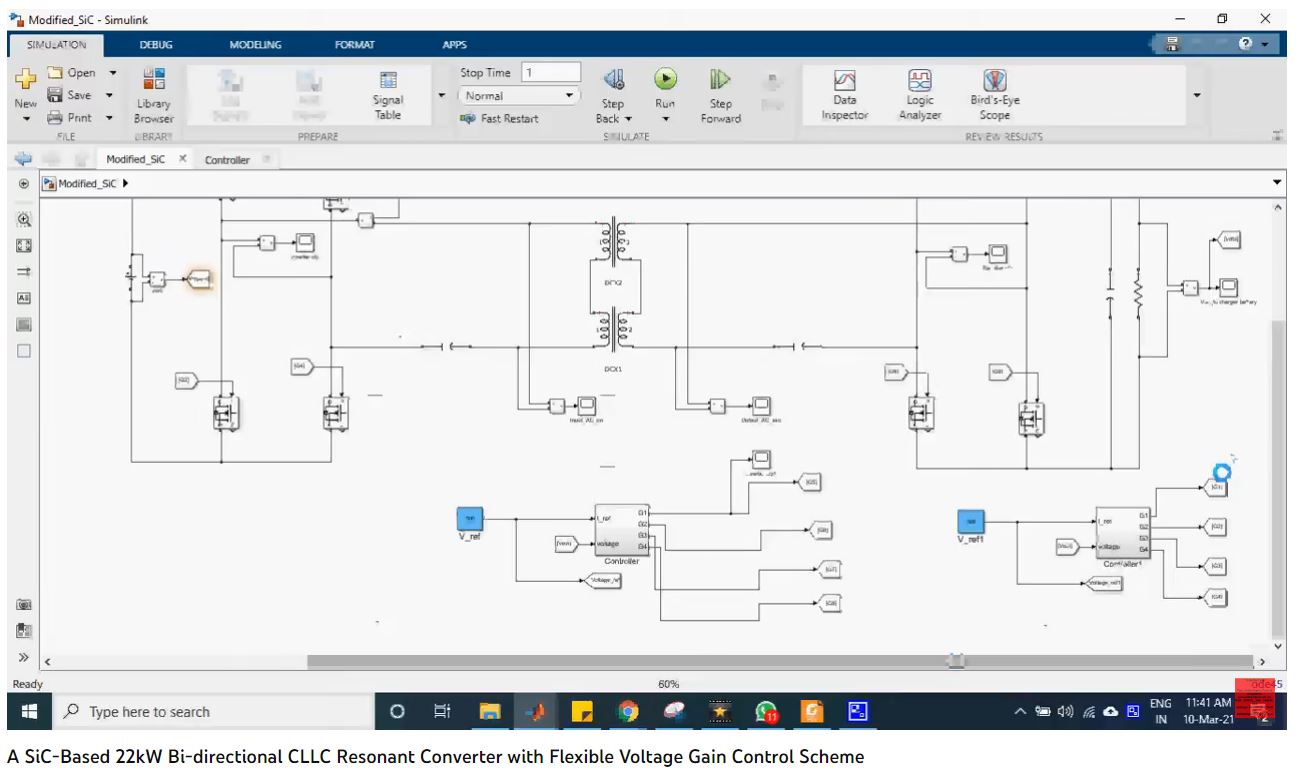Open the New dropdown arrow
The image size is (1299, 776).
click(x=26, y=119)
